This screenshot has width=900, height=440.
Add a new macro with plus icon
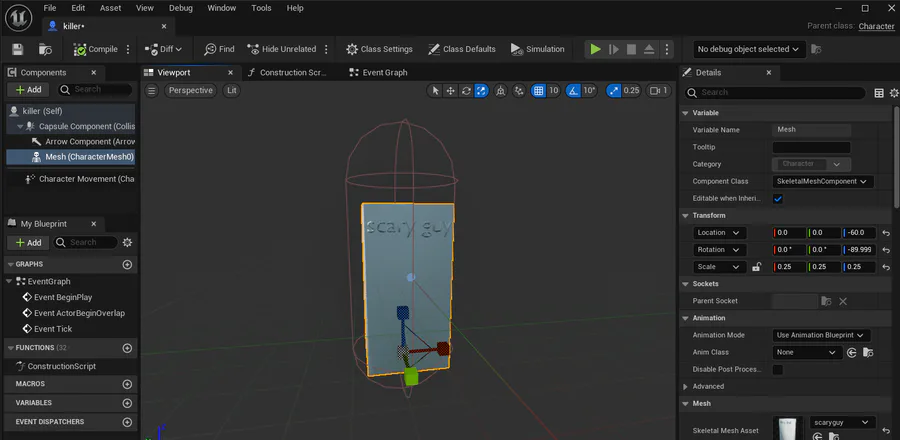point(127,384)
